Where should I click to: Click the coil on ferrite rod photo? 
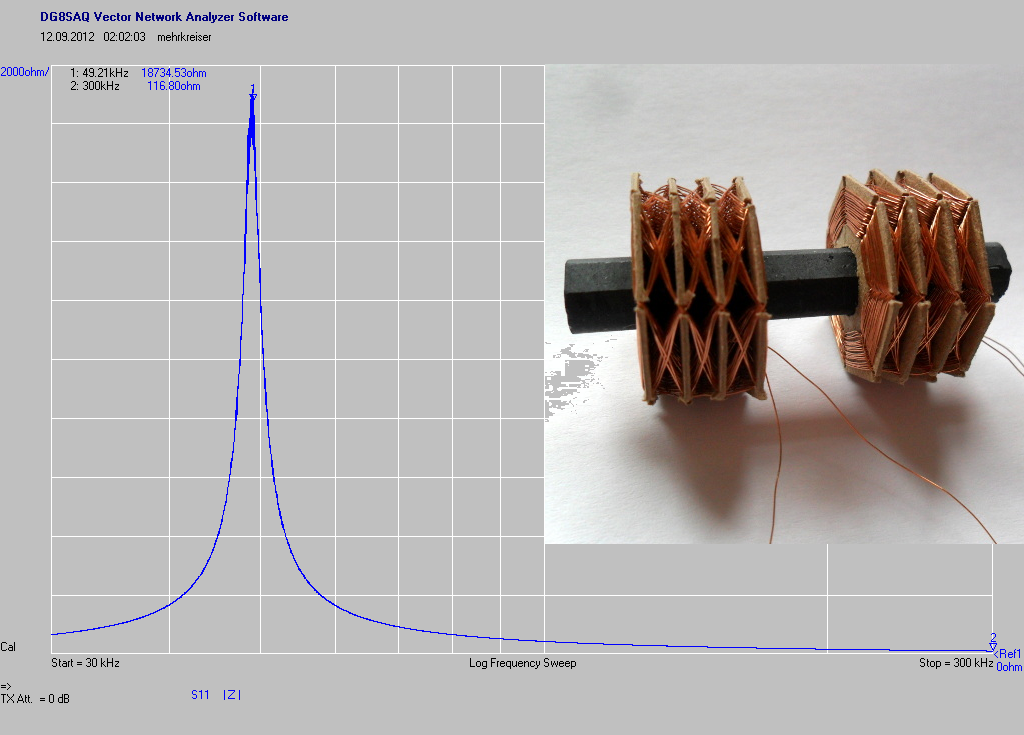[x=784, y=304]
